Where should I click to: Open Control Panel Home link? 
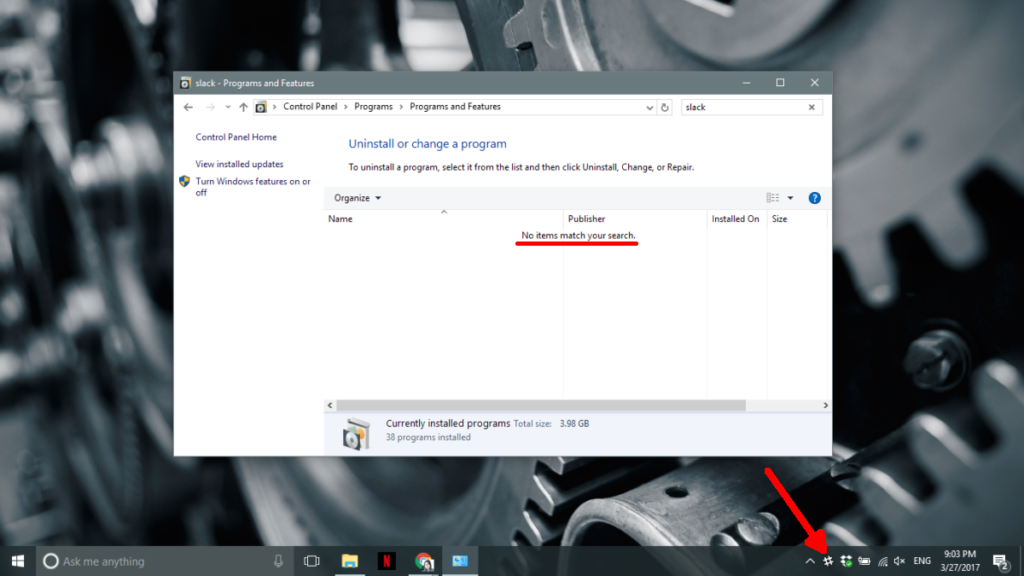pos(236,137)
